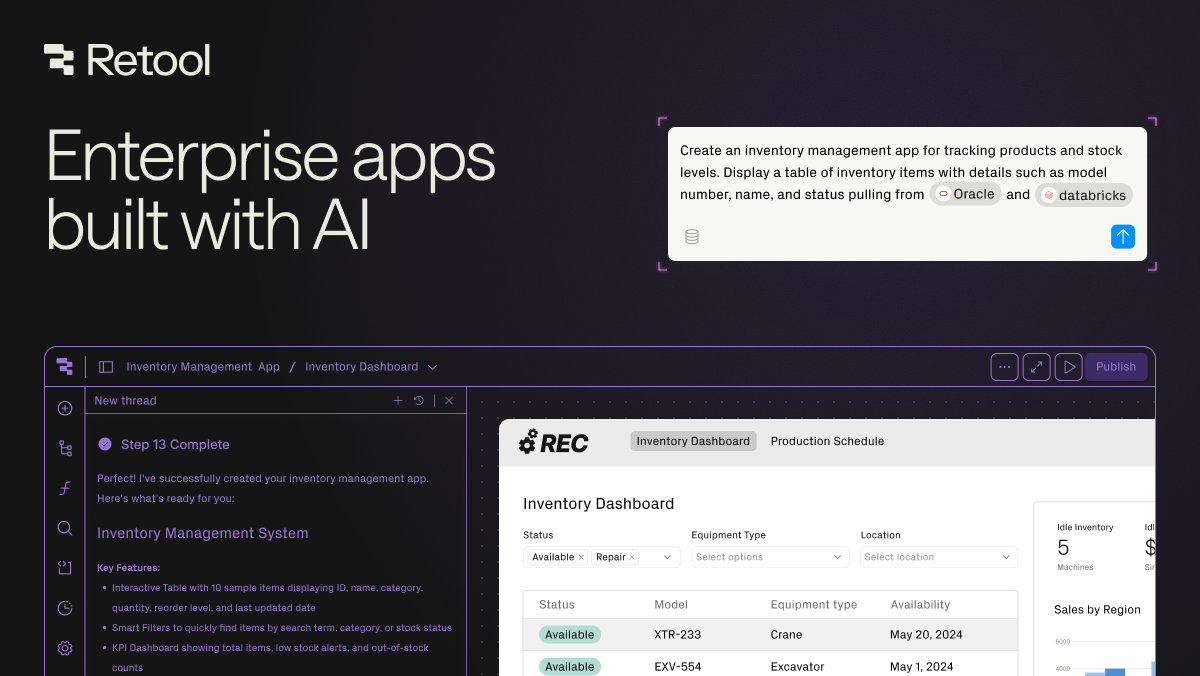Switch to the Production Schedule tab
Screen dimensions: 1200x676
point(827,441)
